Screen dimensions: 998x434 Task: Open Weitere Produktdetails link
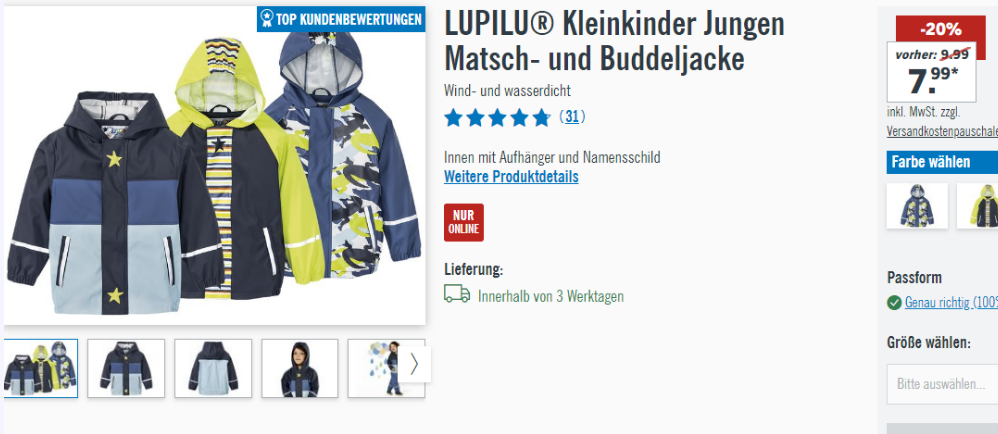(511, 177)
